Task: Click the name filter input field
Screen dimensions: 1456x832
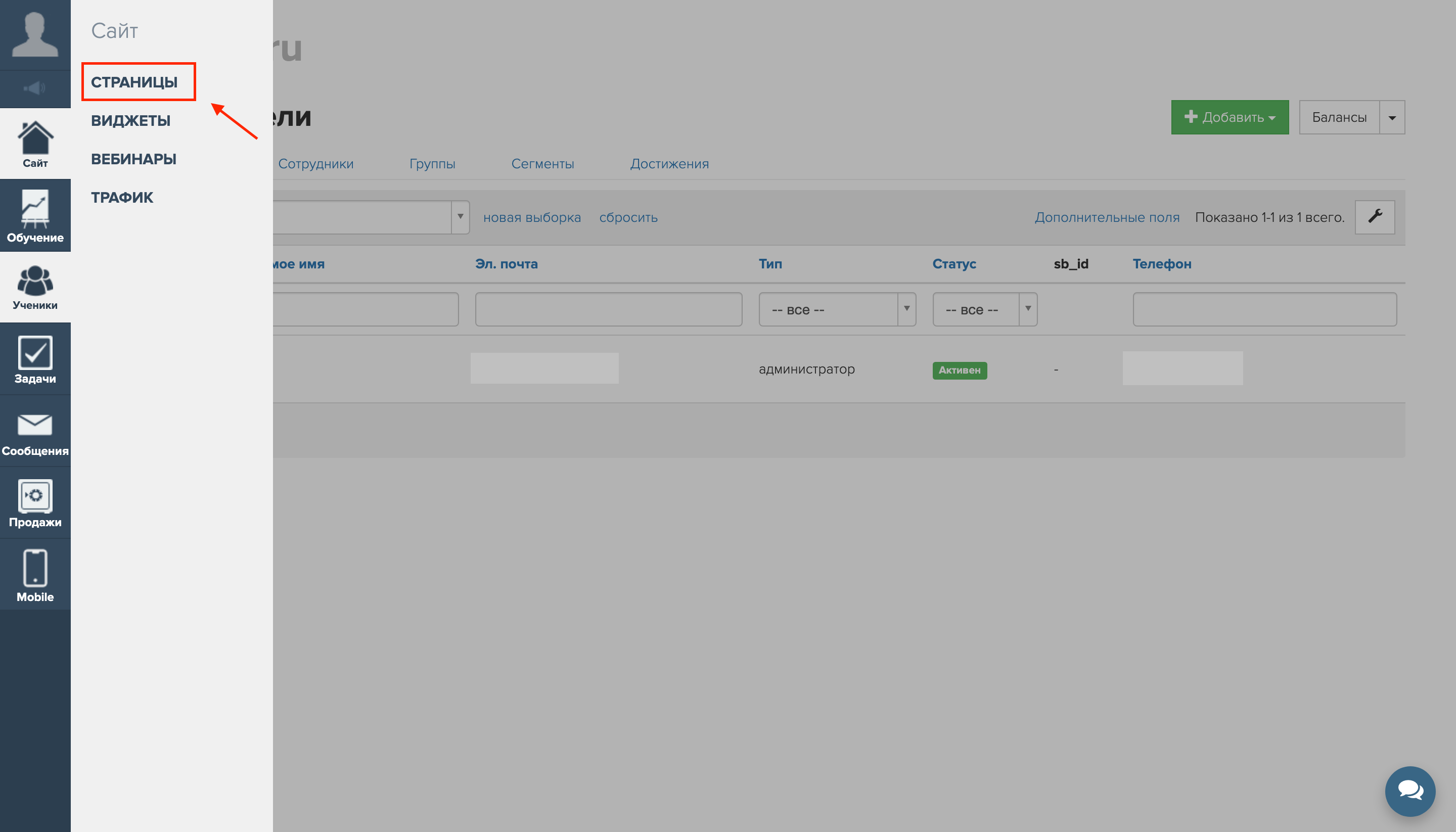Action: (x=365, y=310)
